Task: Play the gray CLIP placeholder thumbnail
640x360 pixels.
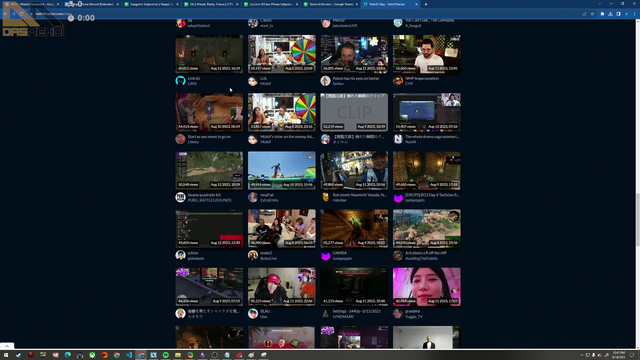Action: 354,112
